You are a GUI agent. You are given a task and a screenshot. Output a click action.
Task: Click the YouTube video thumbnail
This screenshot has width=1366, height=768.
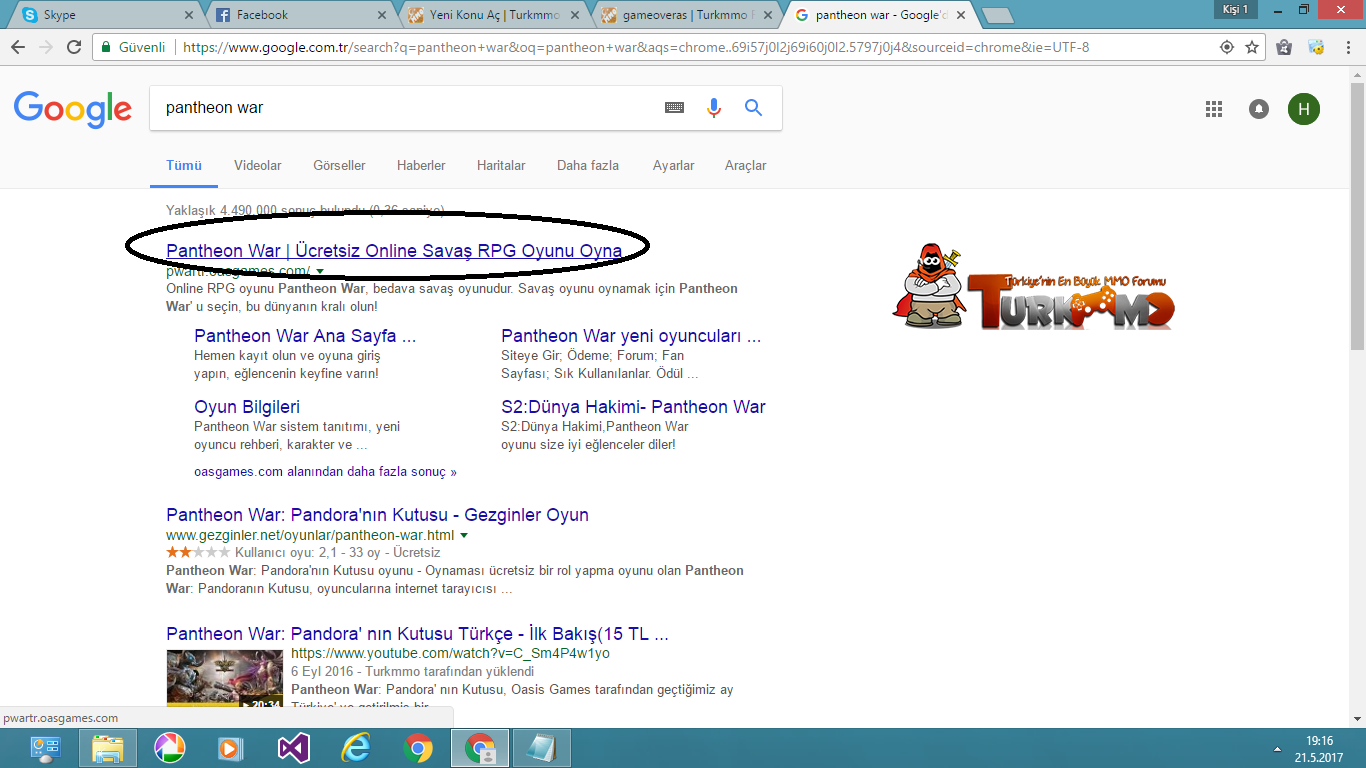coord(224,680)
